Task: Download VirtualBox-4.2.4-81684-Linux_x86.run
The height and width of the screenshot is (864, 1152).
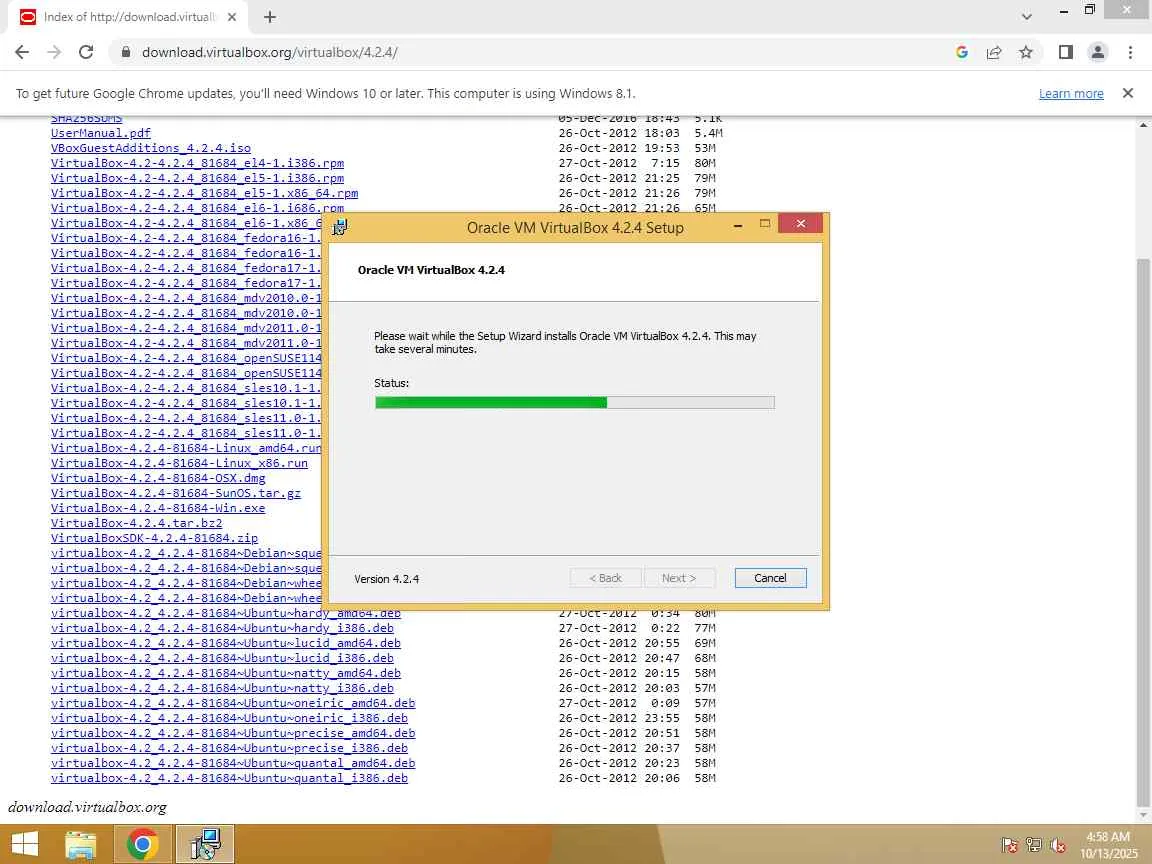Action: 179,463
